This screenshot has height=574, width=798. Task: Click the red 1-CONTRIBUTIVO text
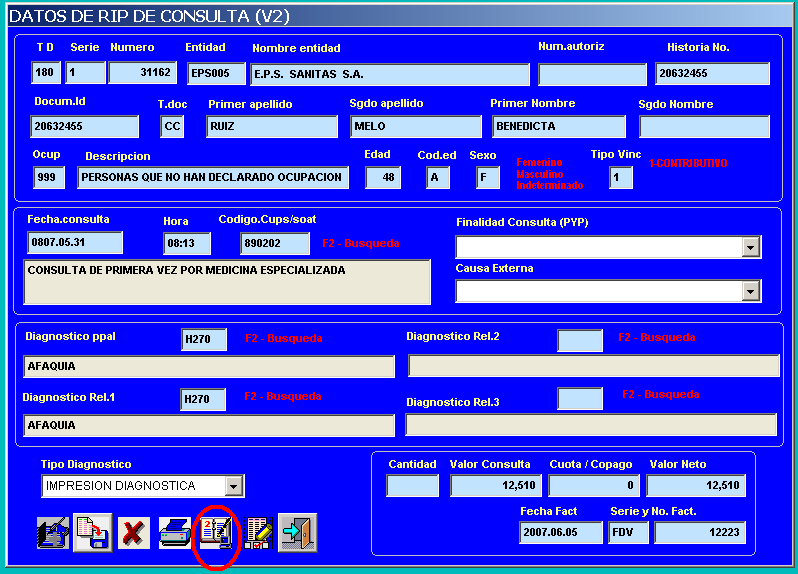[688, 163]
